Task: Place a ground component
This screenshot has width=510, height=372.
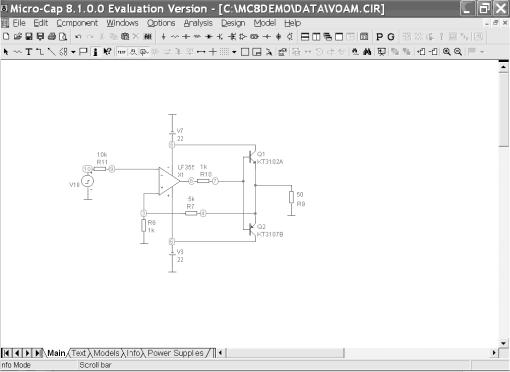Action: 163,37
